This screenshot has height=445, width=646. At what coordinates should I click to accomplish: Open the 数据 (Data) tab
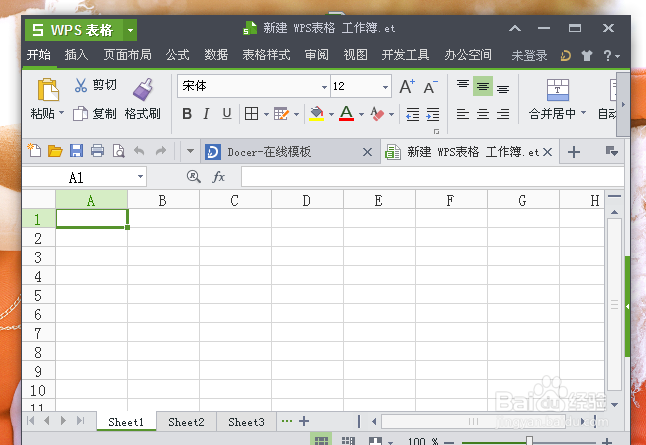(x=216, y=55)
